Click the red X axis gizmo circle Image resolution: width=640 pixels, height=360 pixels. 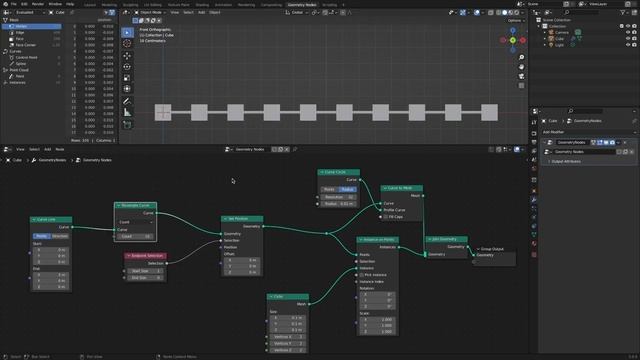point(523,40)
